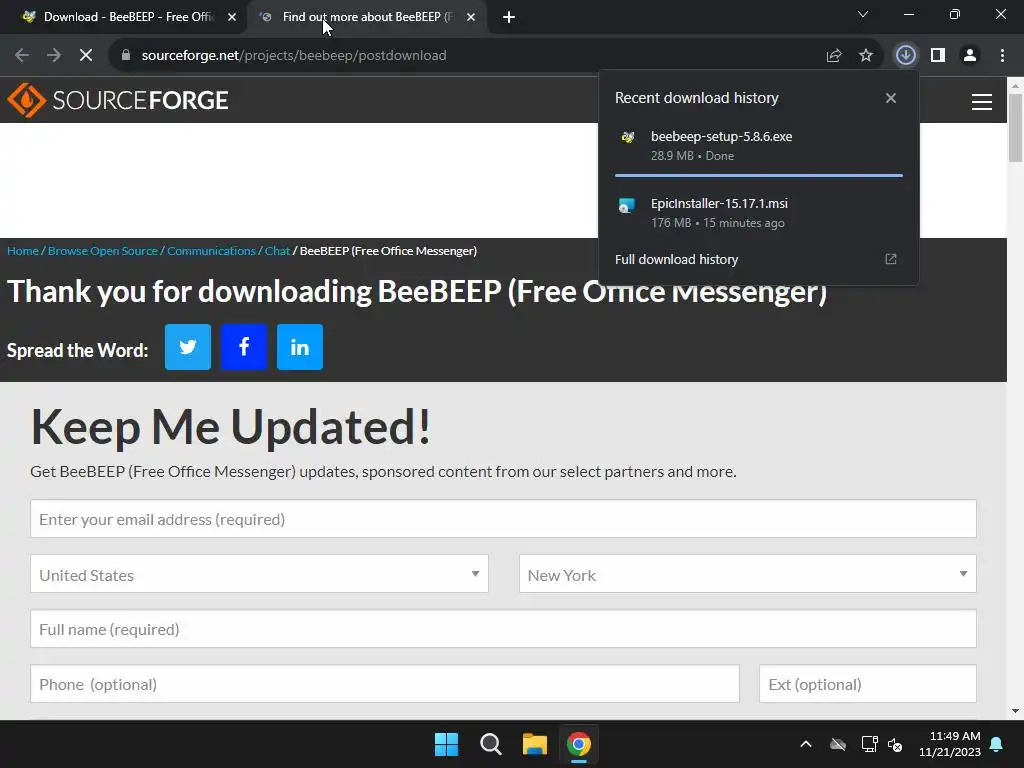This screenshot has height=768, width=1024.
Task: Go forward to next page
Action: pyautogui.click(x=54, y=55)
